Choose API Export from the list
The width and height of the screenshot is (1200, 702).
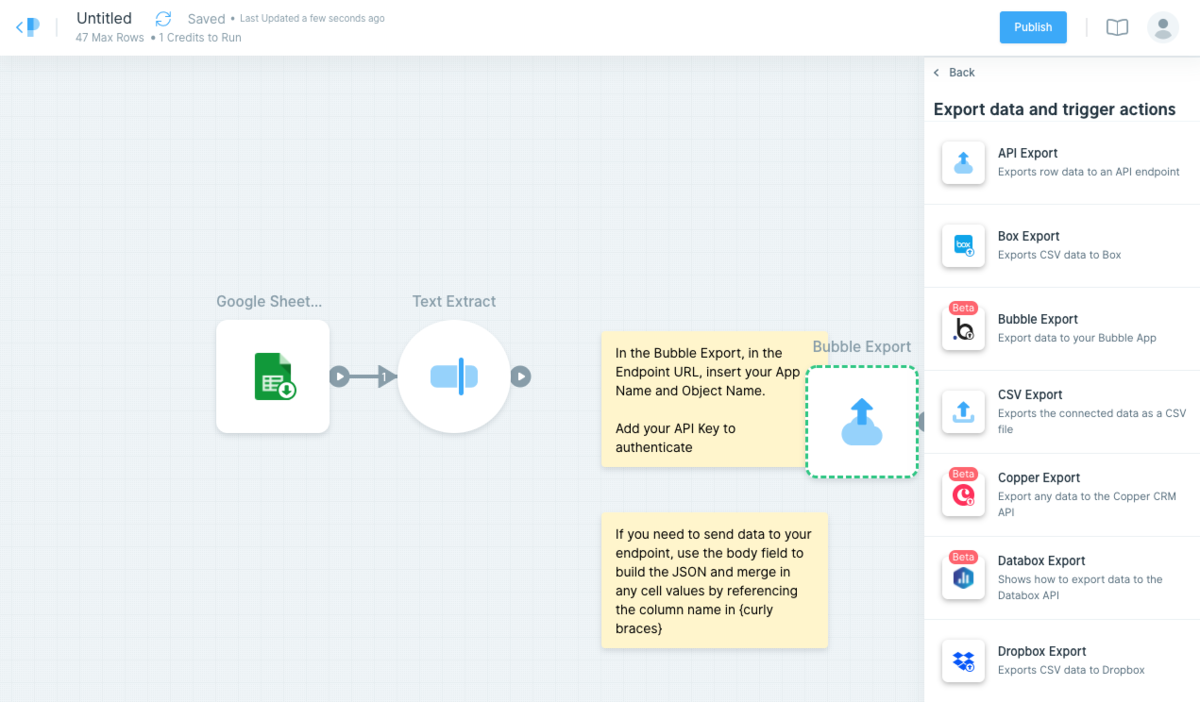1062,162
